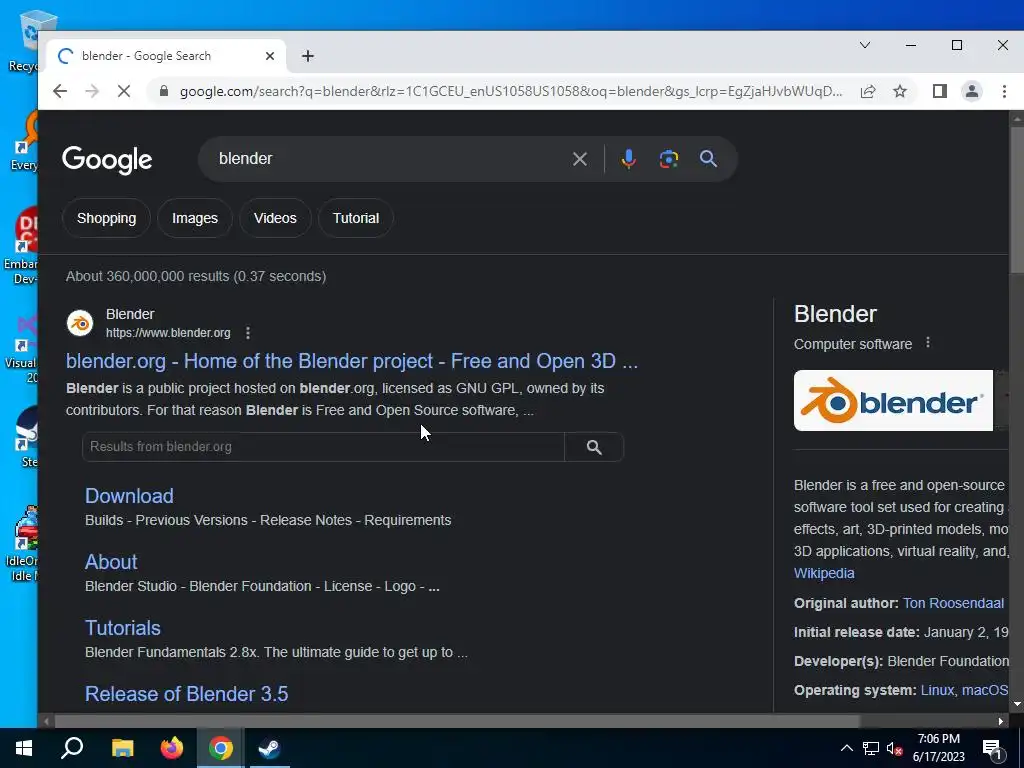Open Windows taskbar search

point(72,748)
